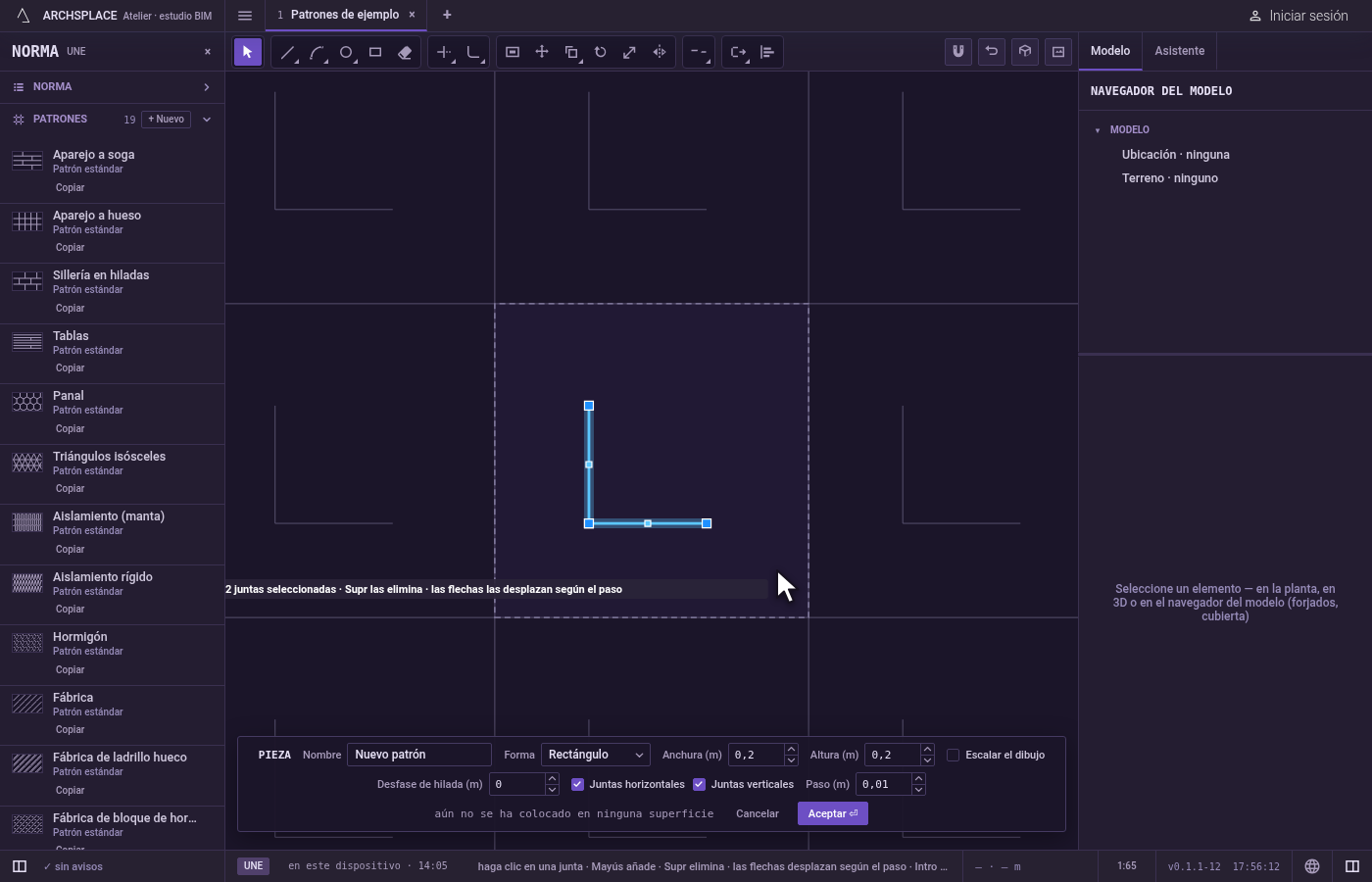Use the Move tool in the toolbar
The width and height of the screenshot is (1372, 882).
point(542,52)
